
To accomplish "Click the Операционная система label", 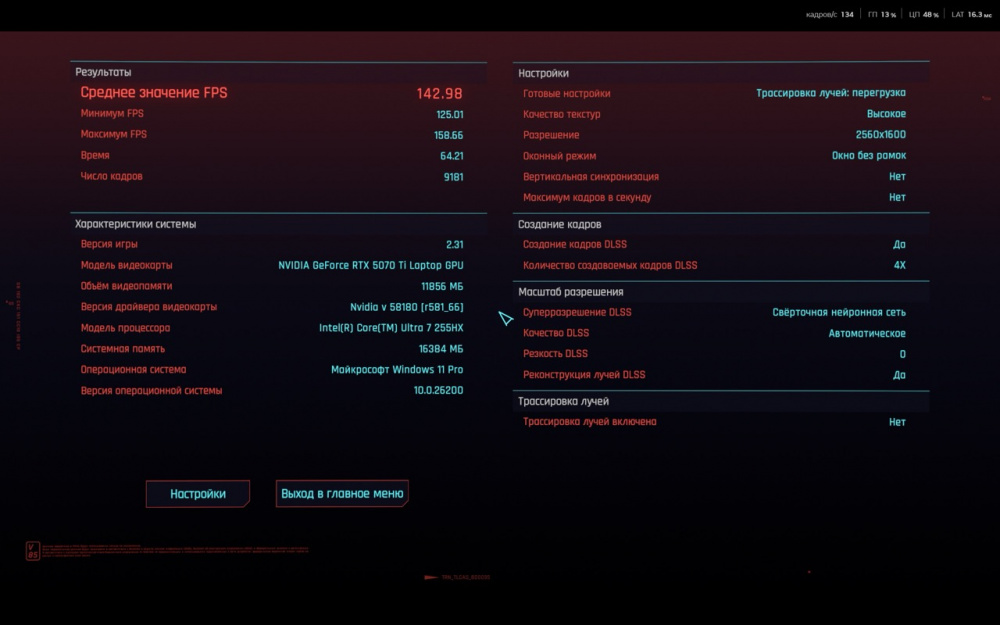I will (x=133, y=370).
